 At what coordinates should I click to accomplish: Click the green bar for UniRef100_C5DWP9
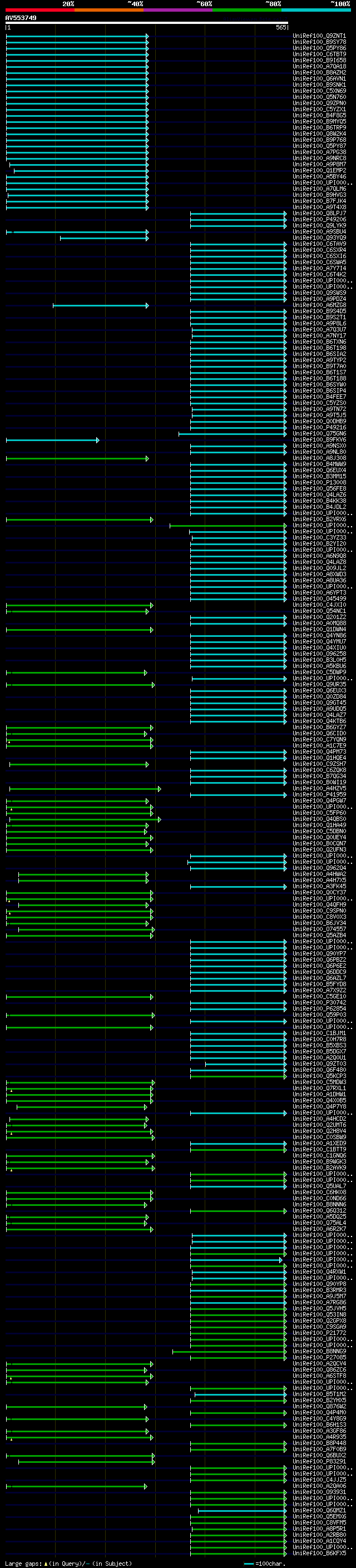77,672
